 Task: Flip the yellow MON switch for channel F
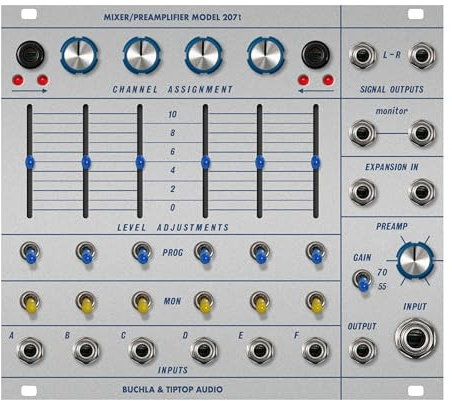(x=316, y=302)
